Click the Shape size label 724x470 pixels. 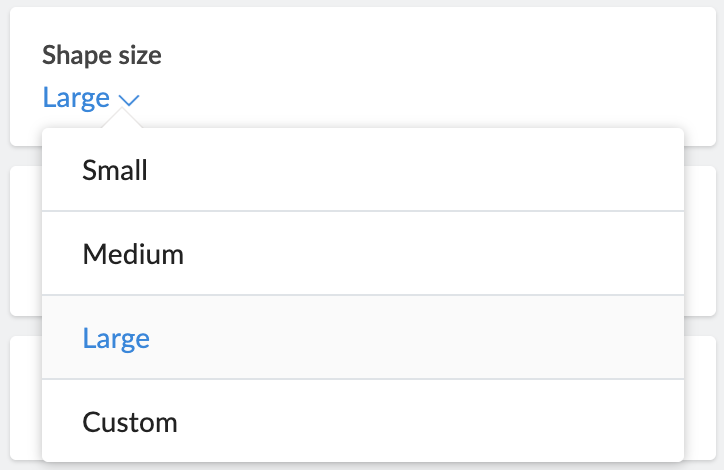[x=101, y=56]
